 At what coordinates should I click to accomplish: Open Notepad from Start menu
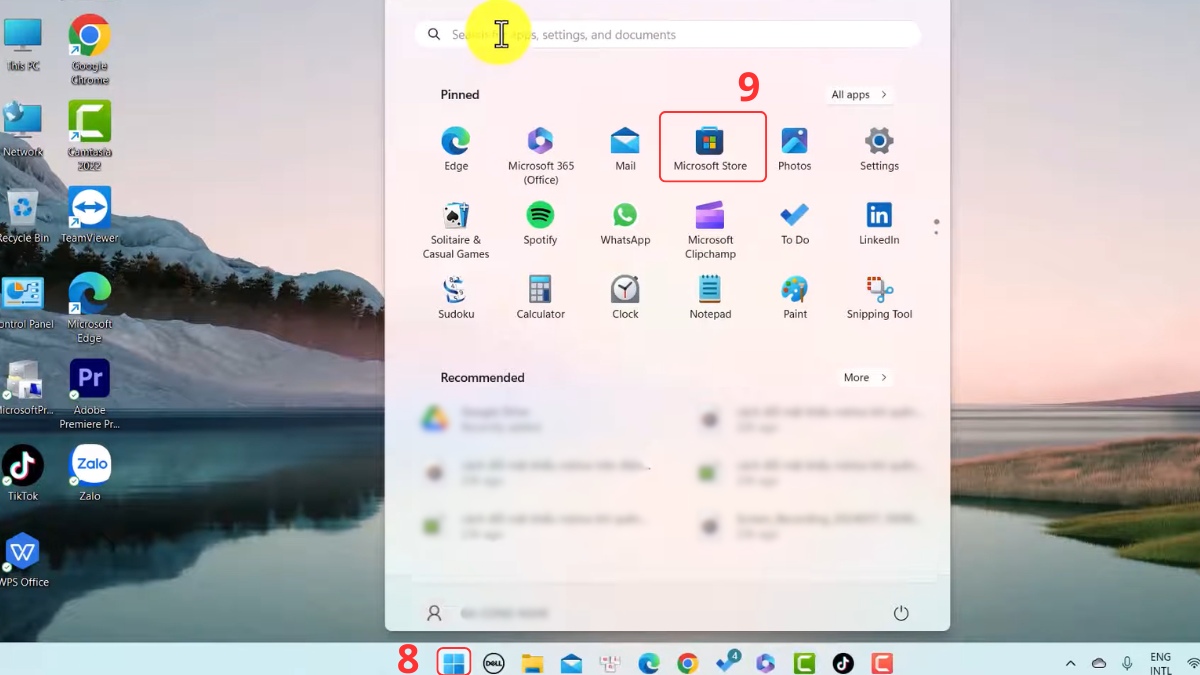711,298
